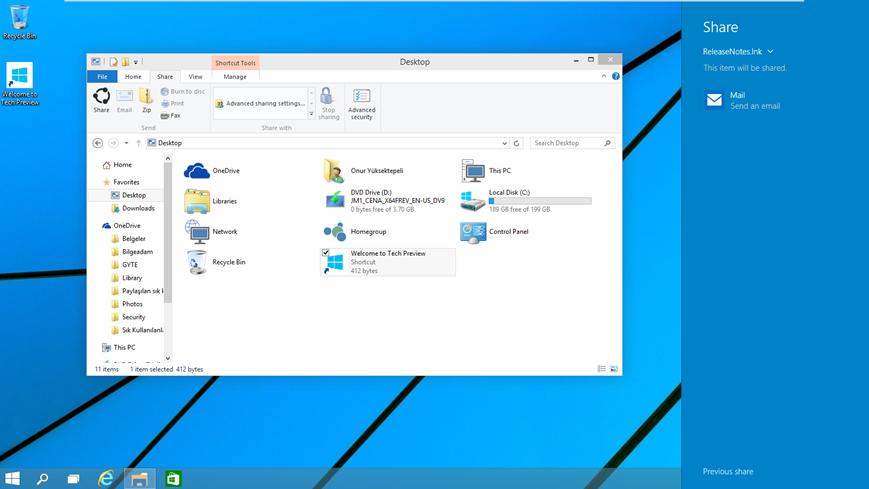
Task: Click Burn to disc
Action: (182, 91)
